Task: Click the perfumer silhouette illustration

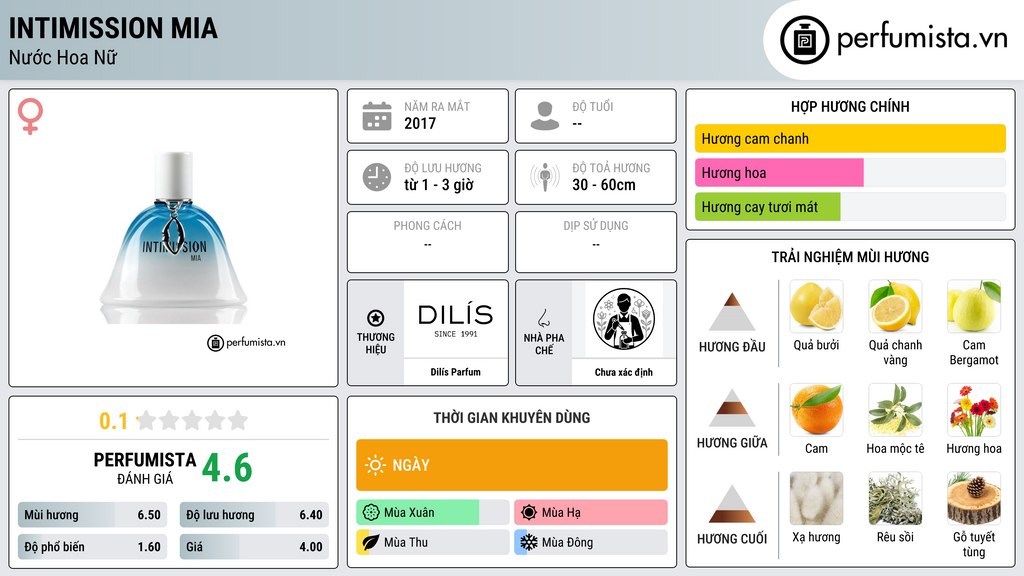Action: (624, 319)
